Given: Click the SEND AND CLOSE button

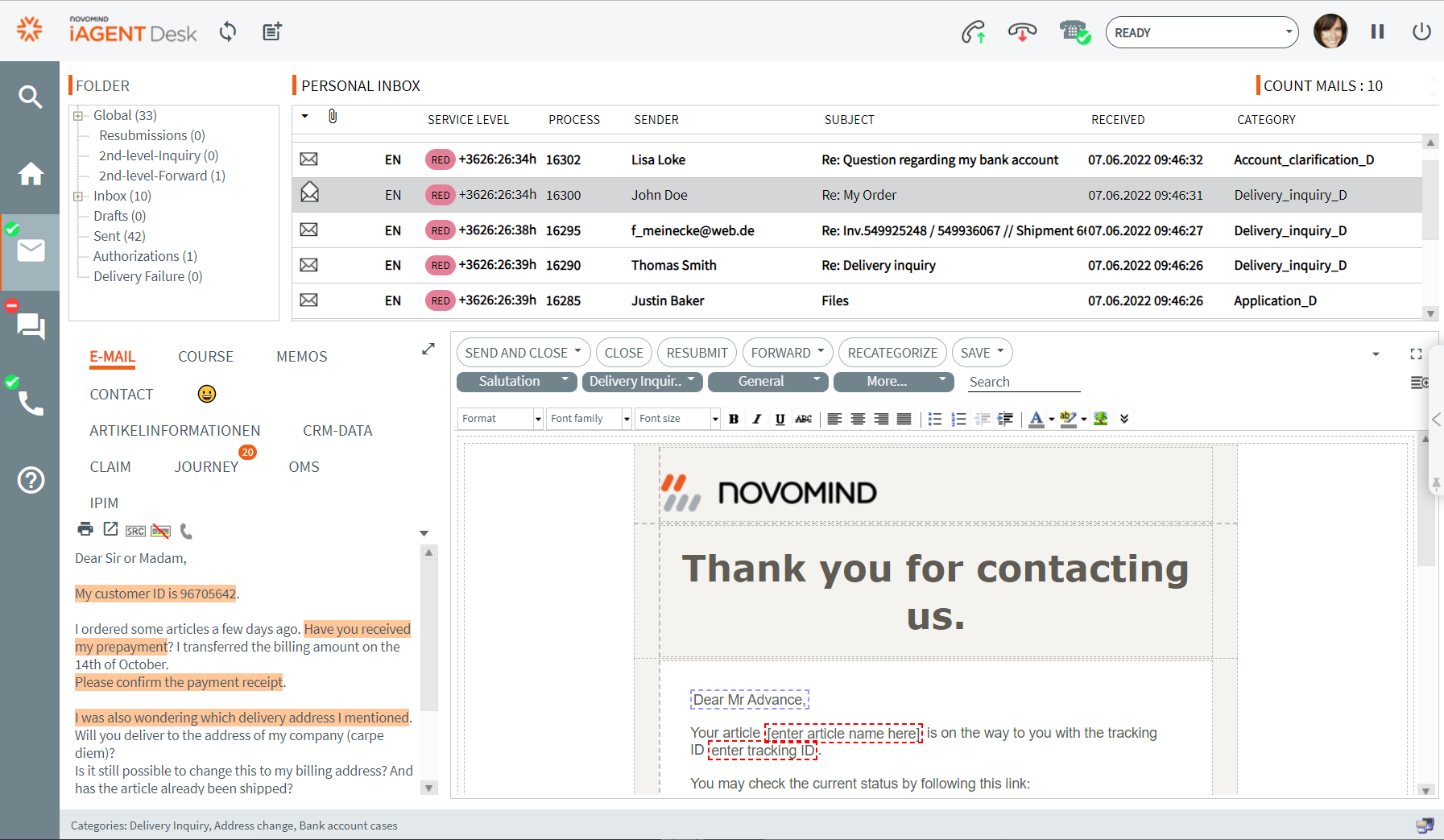Looking at the screenshot, I should click(523, 353).
